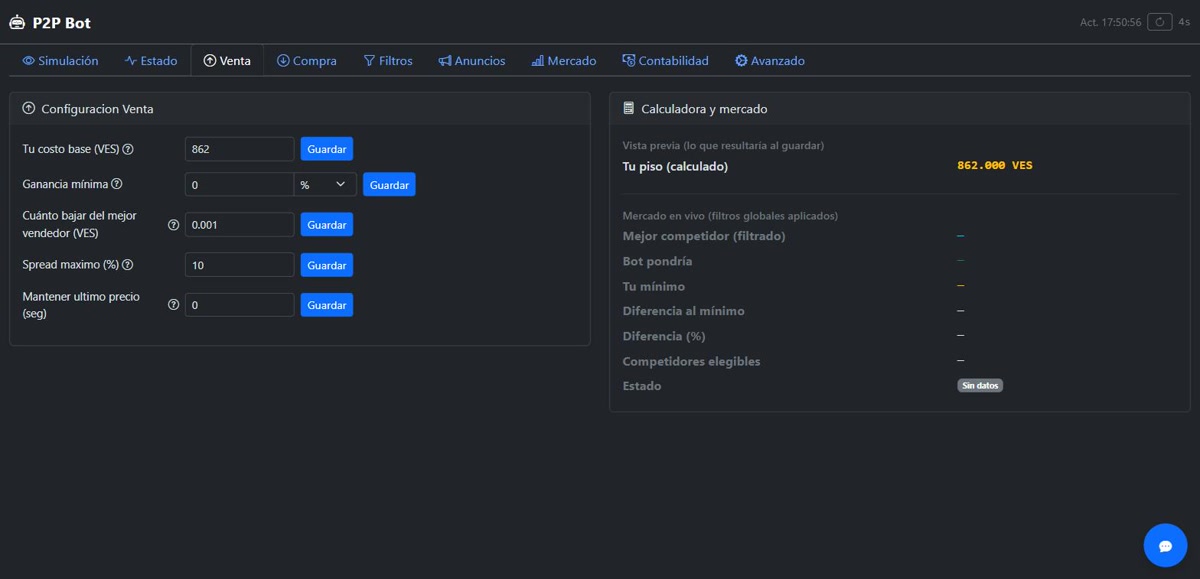Image resolution: width=1200 pixels, height=579 pixels.
Task: Focus the Ganancia mínima input field
Action: coord(240,184)
